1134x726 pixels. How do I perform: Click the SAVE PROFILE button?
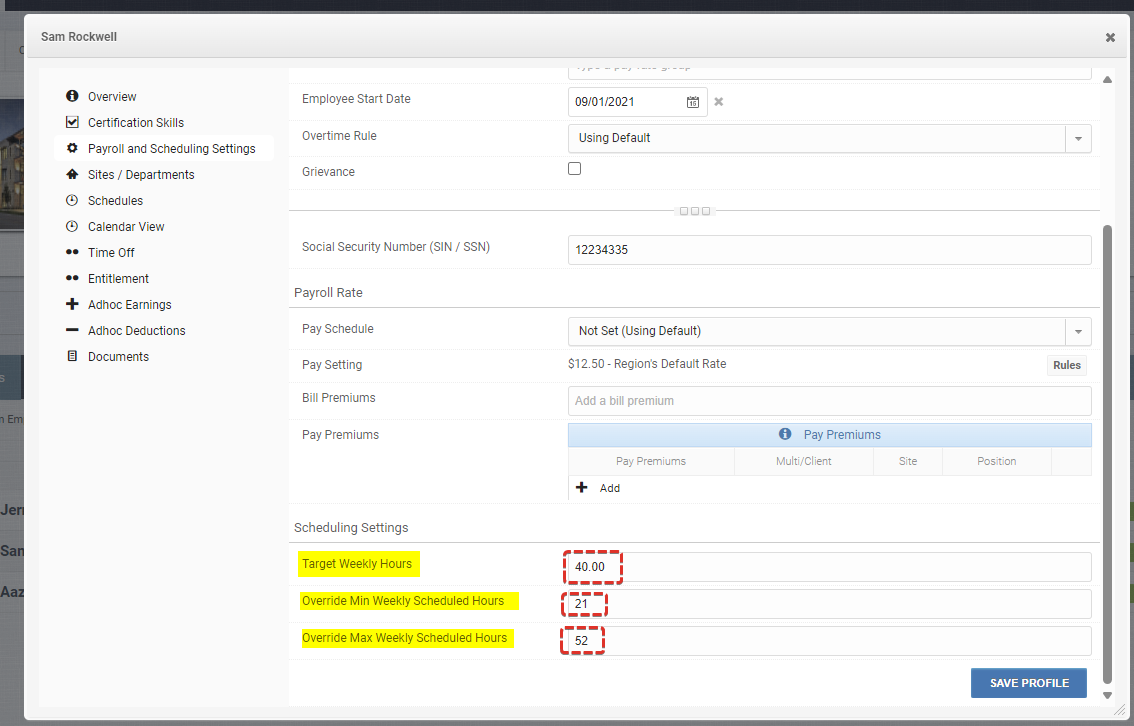coord(1028,682)
